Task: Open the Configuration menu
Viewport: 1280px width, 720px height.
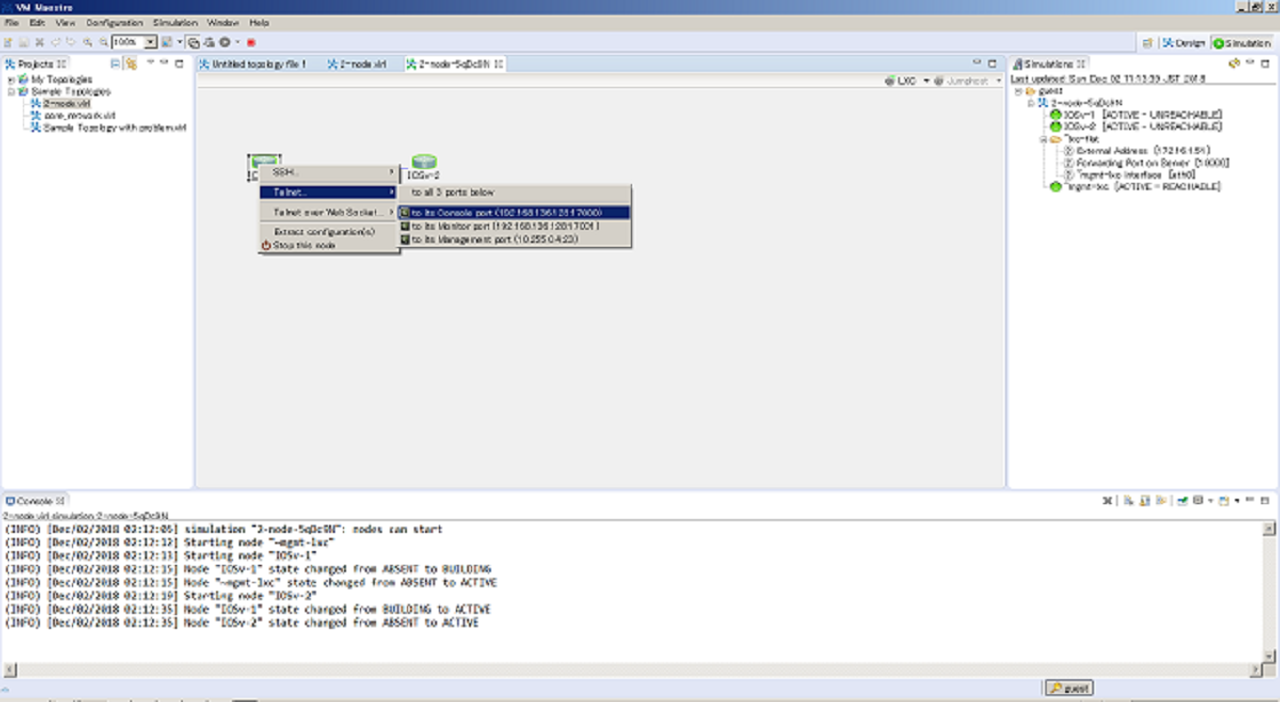Action: click(115, 22)
